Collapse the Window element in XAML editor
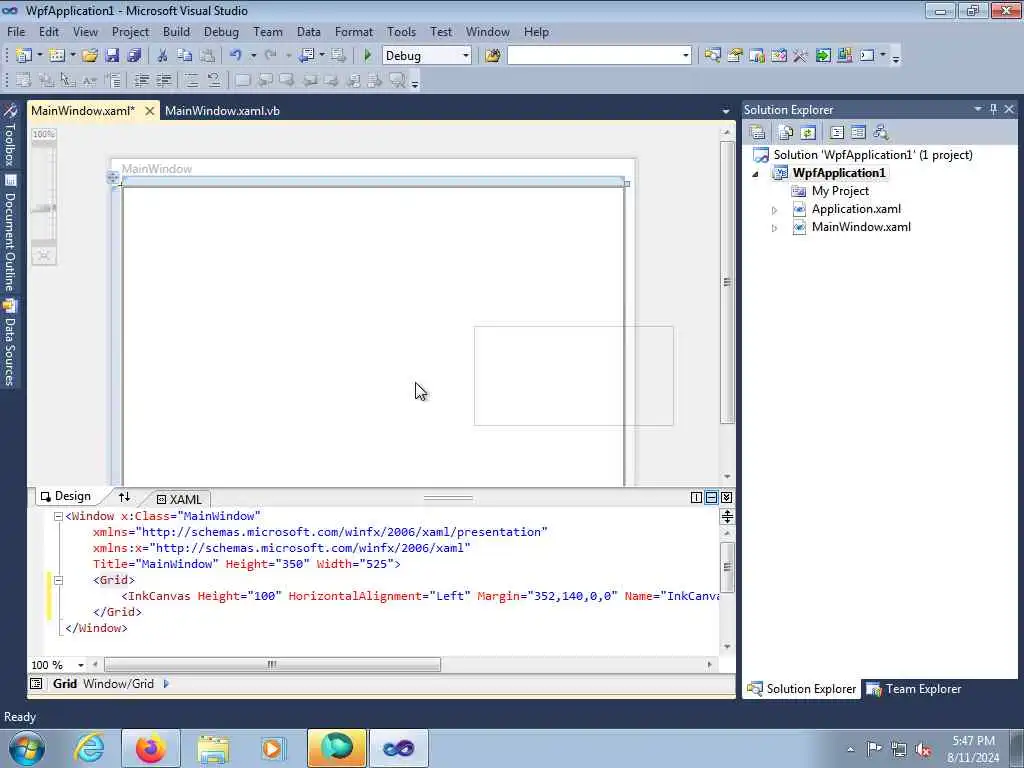Screen dimensions: 1024x768 (58, 516)
